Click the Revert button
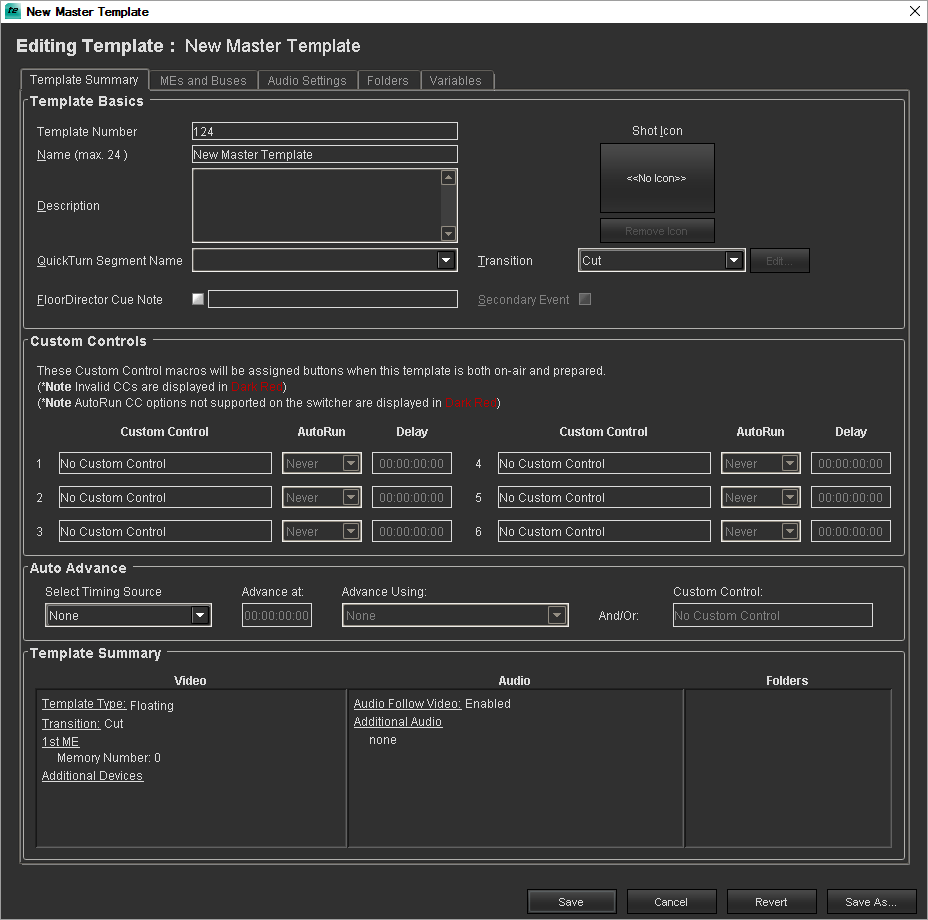Image resolution: width=928 pixels, height=920 pixels. (x=771, y=901)
